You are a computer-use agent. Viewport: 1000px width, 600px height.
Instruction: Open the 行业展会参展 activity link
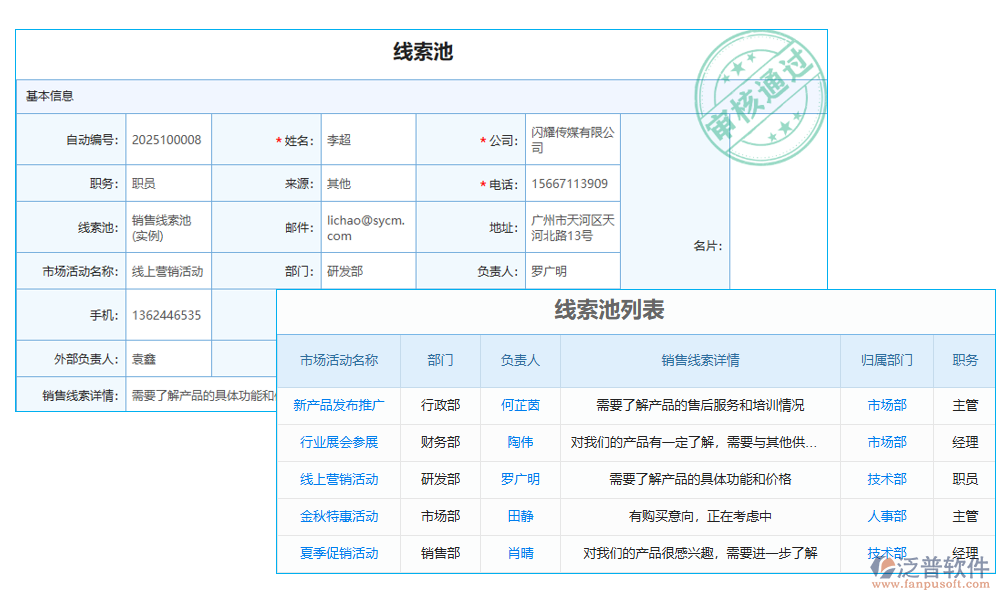coord(339,442)
